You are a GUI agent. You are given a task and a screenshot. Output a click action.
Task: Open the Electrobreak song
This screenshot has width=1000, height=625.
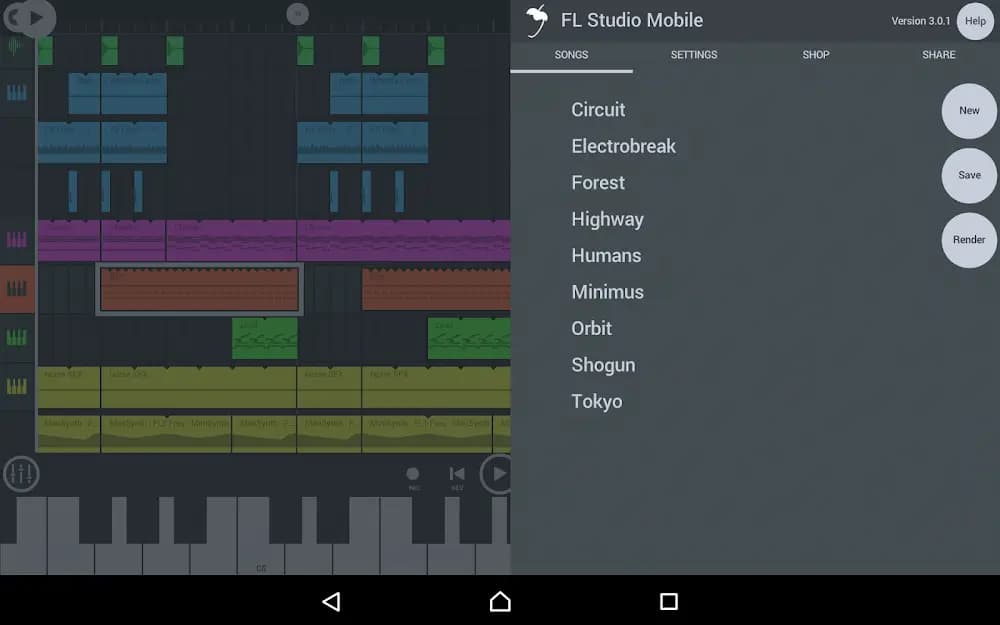pyautogui.click(x=624, y=146)
